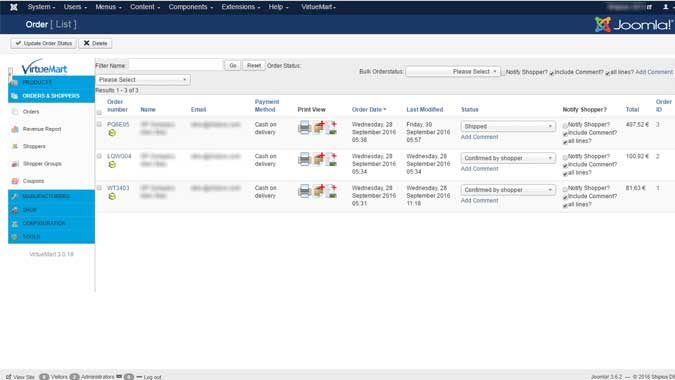This screenshot has height=380, width=675.
Task: Click printer icon for order PQ6E05
Action: tap(304, 127)
